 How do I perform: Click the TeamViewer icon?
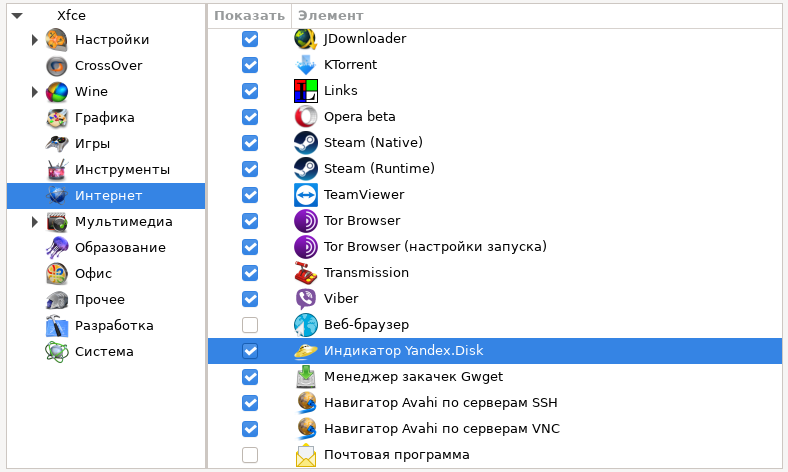(x=305, y=195)
